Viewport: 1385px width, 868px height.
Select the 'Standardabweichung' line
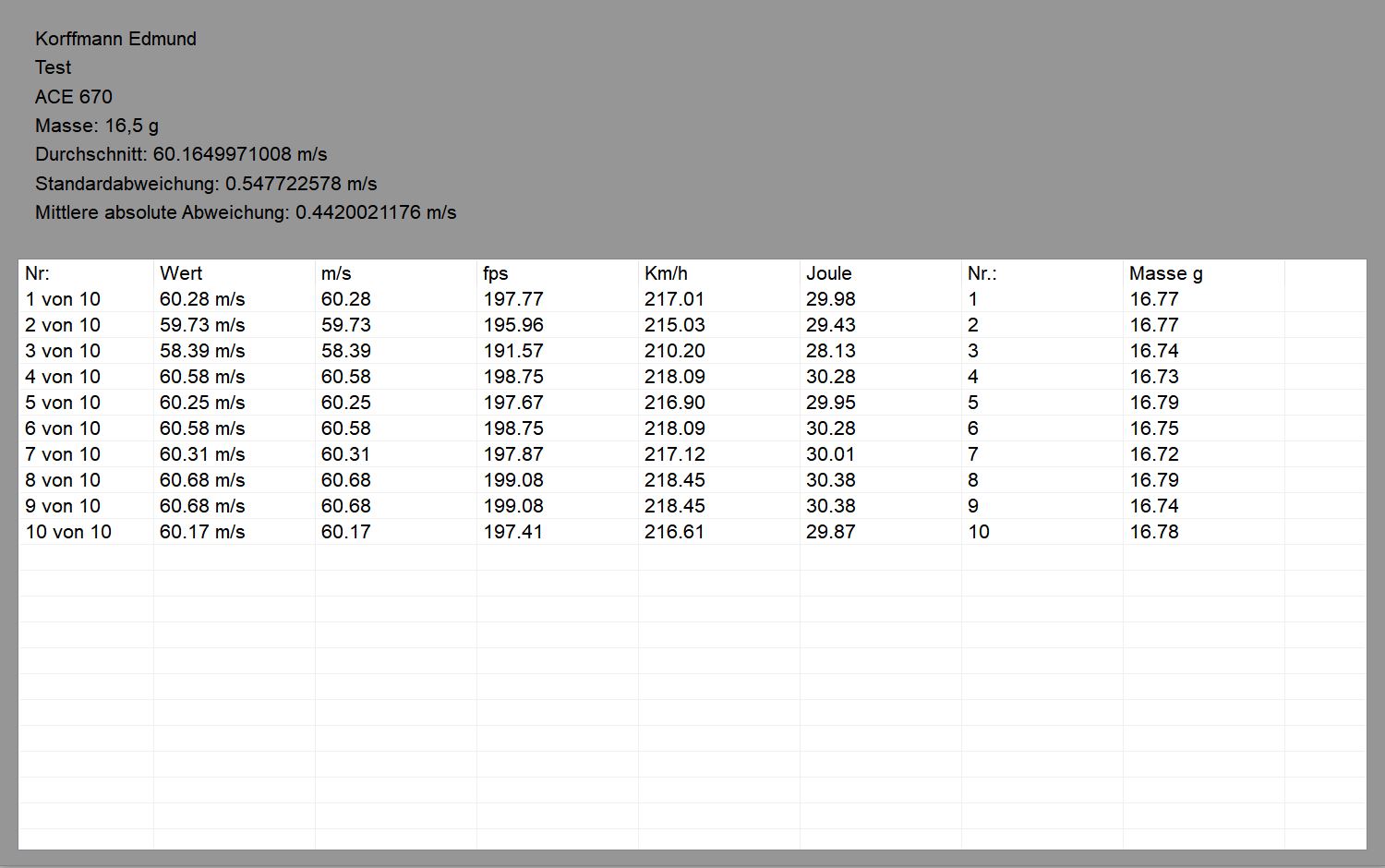pos(206,184)
